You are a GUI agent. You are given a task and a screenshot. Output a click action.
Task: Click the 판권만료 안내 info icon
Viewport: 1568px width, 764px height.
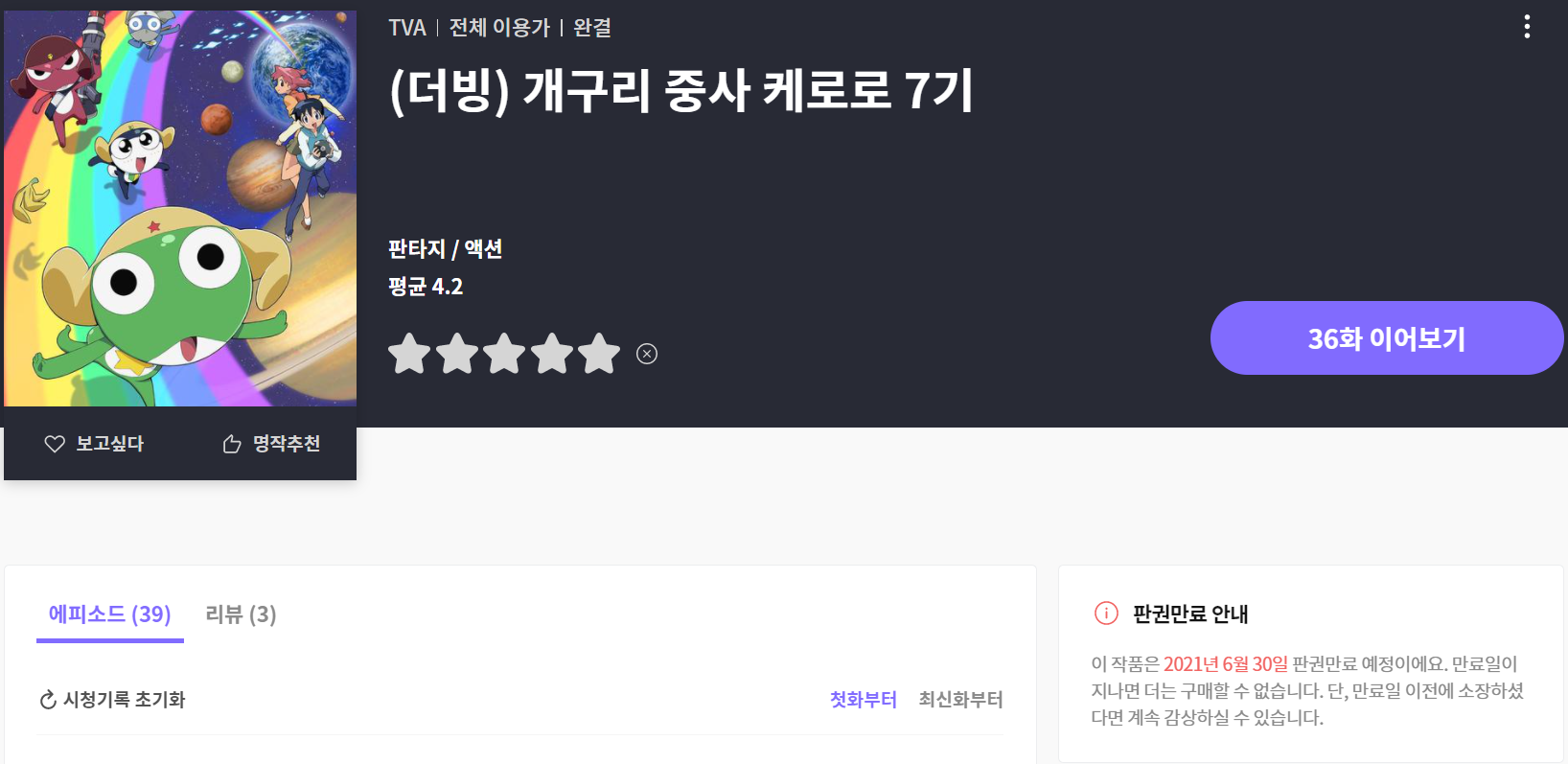pyautogui.click(x=1106, y=614)
